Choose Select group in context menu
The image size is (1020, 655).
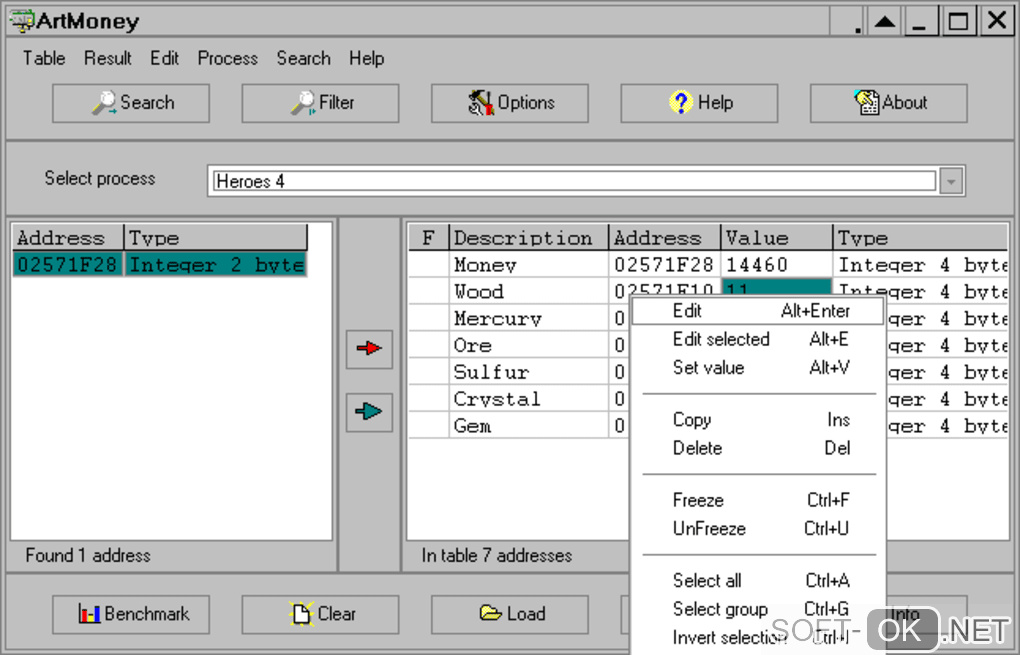pyautogui.click(x=758, y=609)
